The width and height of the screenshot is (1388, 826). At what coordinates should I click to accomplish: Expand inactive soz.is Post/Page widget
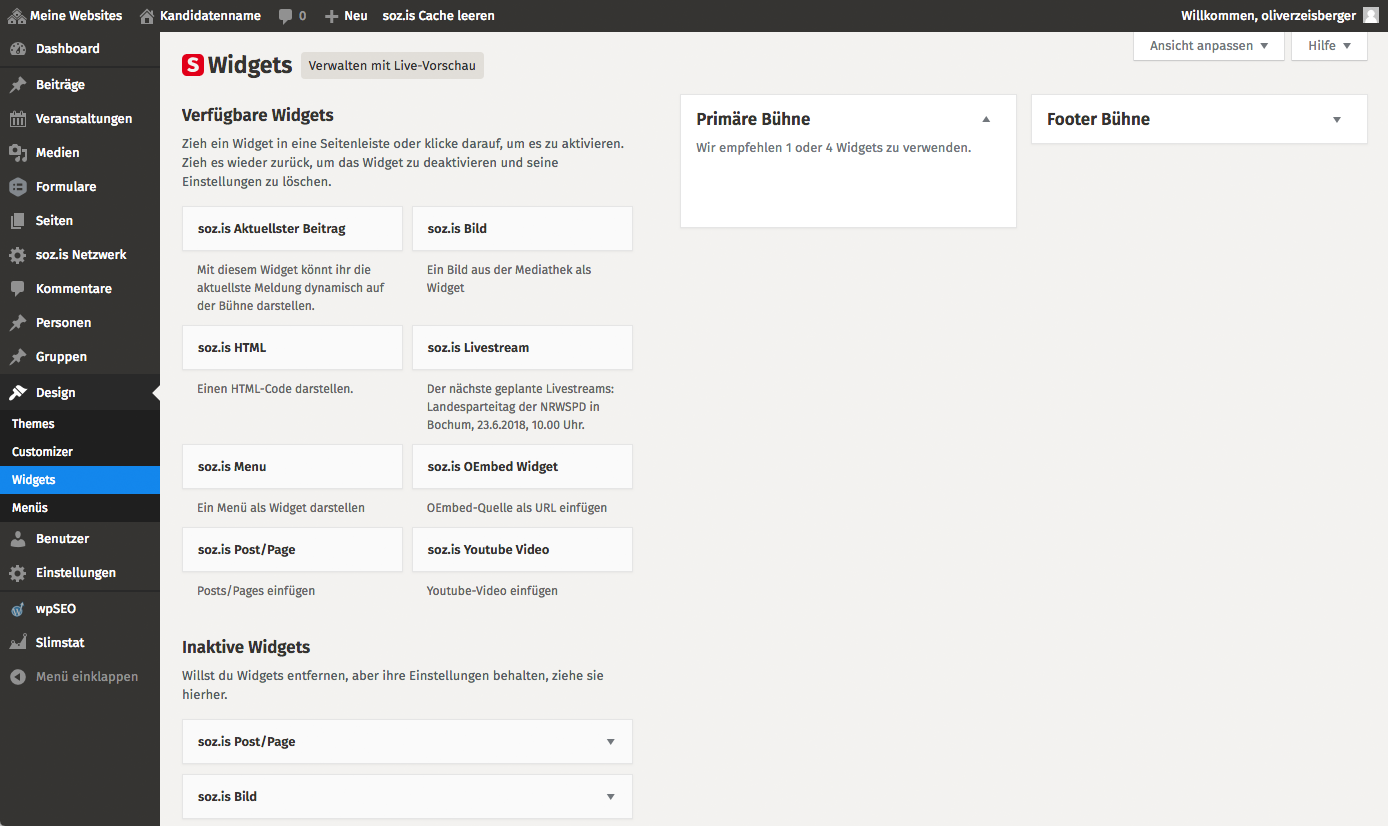(610, 742)
